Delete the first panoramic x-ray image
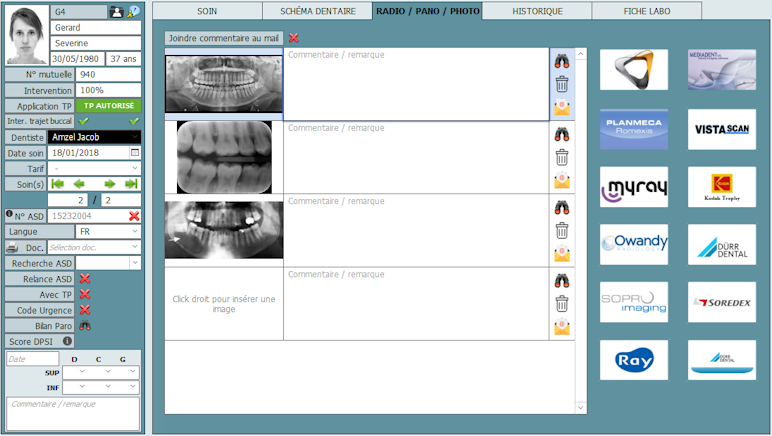 (x=562, y=84)
